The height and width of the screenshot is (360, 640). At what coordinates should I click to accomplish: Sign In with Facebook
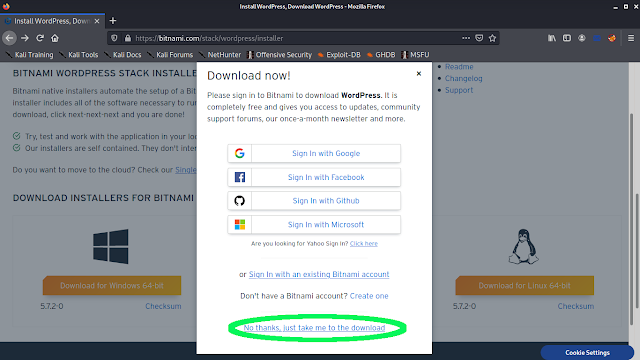coord(314,177)
